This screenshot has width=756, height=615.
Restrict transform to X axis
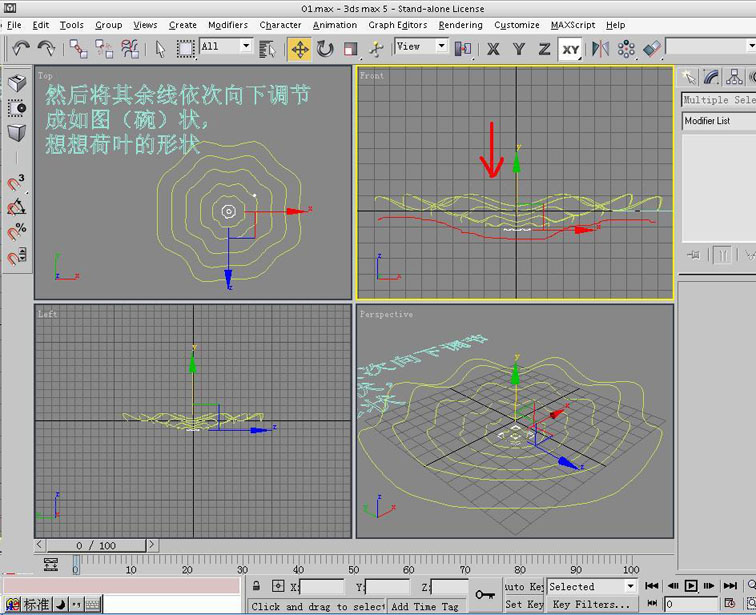pos(493,49)
